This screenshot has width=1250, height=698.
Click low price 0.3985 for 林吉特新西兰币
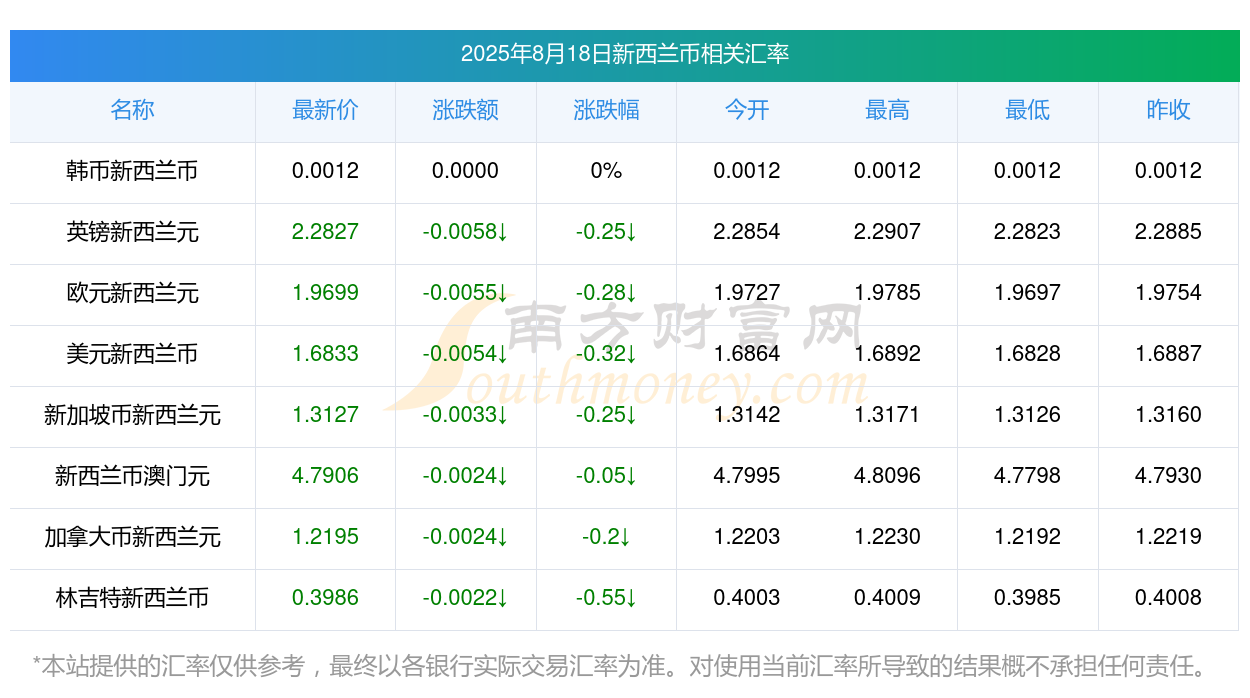(x=1027, y=598)
